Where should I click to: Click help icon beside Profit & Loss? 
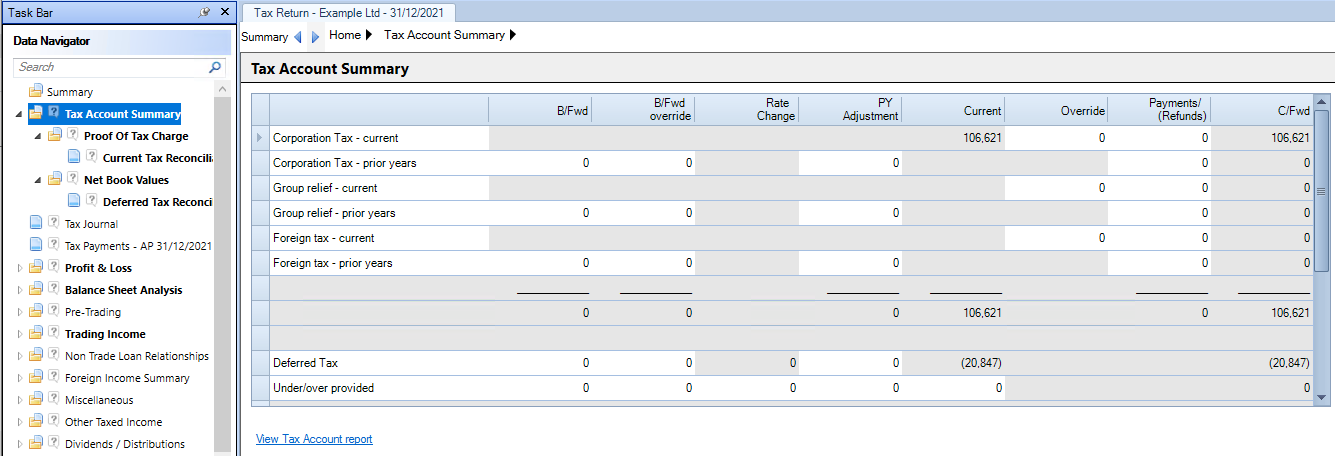click(53, 267)
